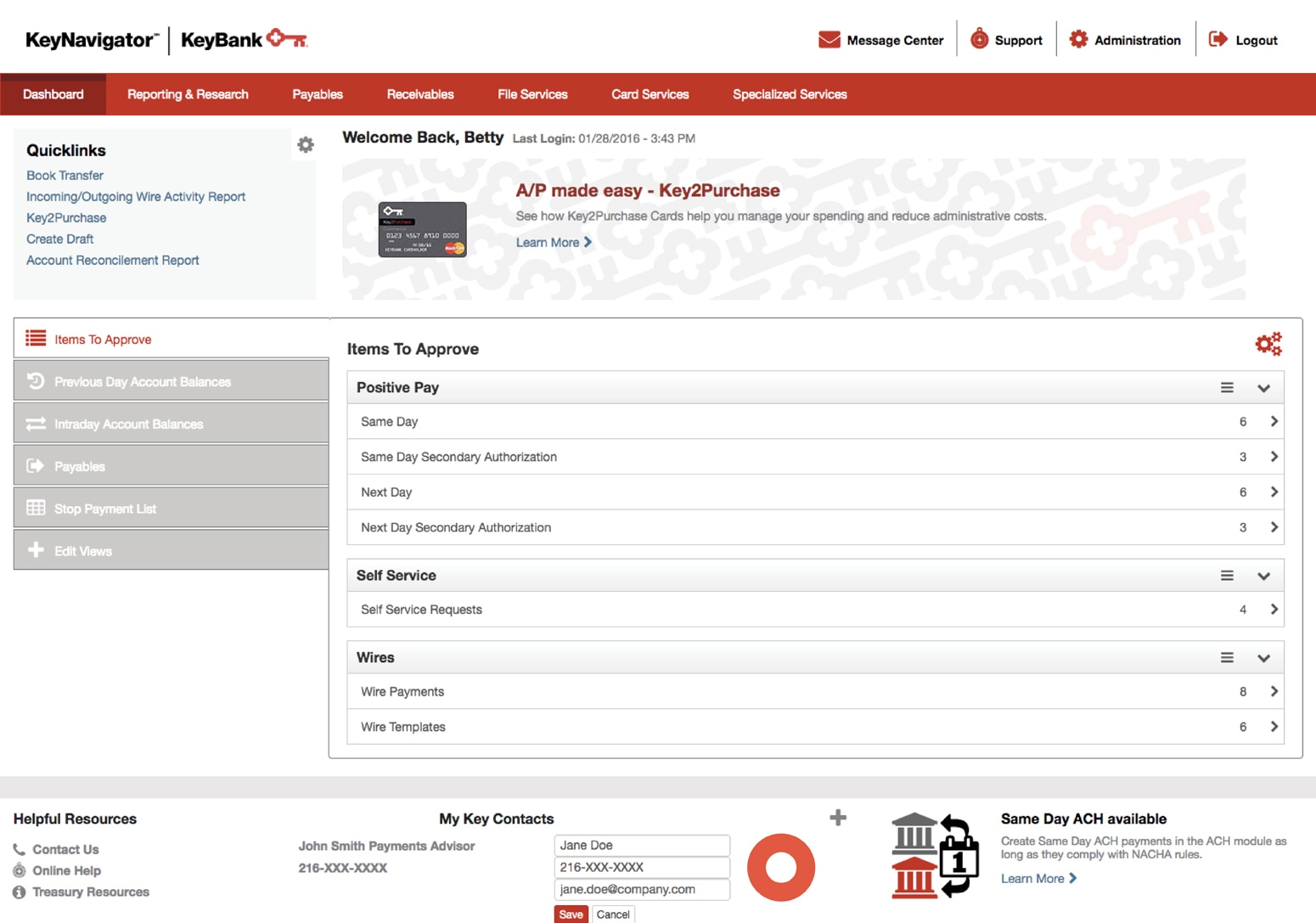The width and height of the screenshot is (1316, 923).
Task: Click the Intraday Account Balances arrows icon
Action: pyautogui.click(x=36, y=424)
